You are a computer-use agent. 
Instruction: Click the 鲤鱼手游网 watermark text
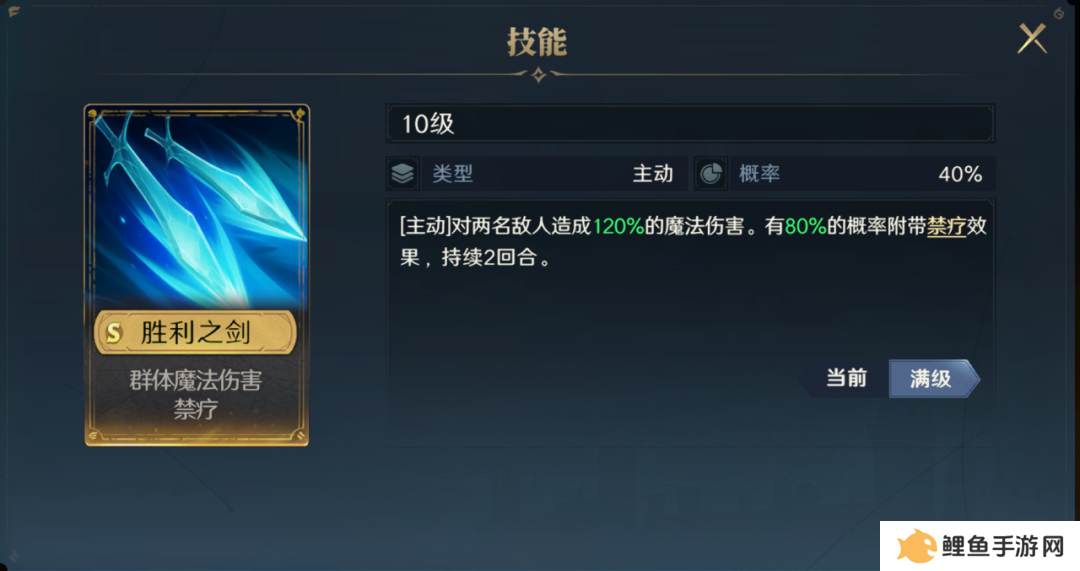click(x=1004, y=547)
